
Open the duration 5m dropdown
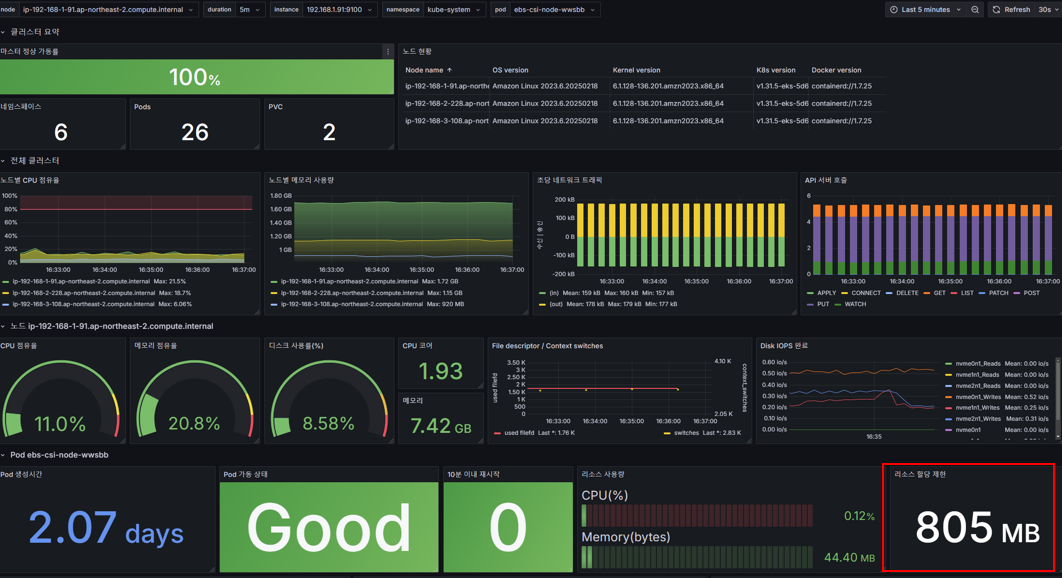pos(249,9)
